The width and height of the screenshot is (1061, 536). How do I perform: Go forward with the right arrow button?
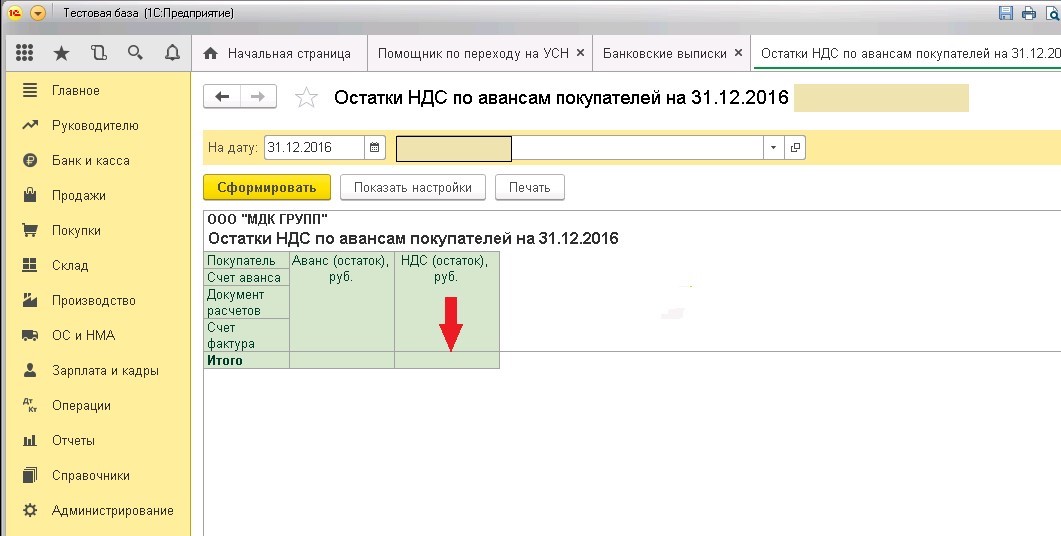coord(258,97)
